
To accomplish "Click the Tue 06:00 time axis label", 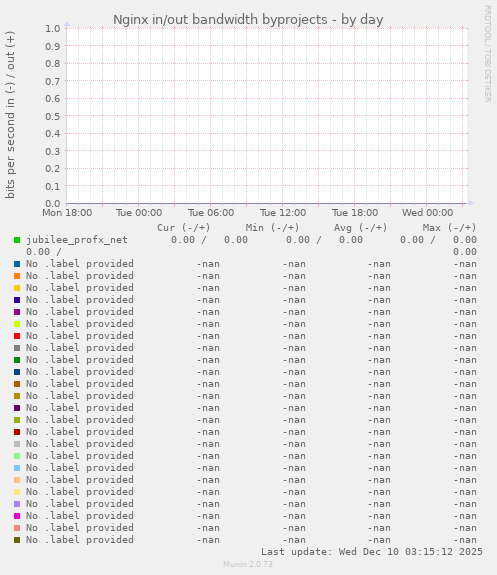I will tap(211, 213).
